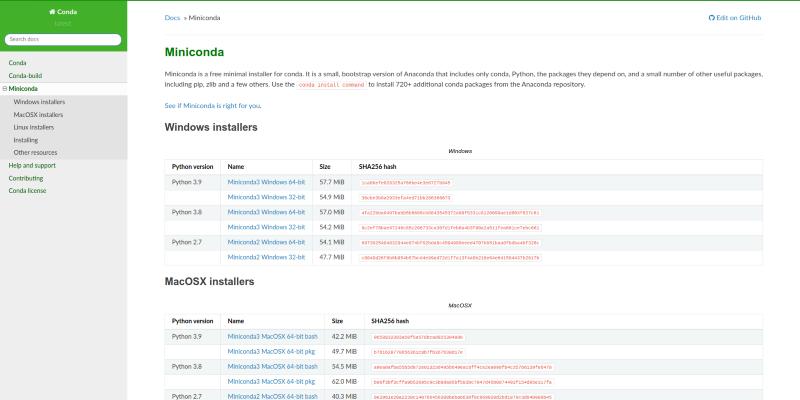Download Miniconda2 Windows 32-bit installer

click(x=266, y=257)
